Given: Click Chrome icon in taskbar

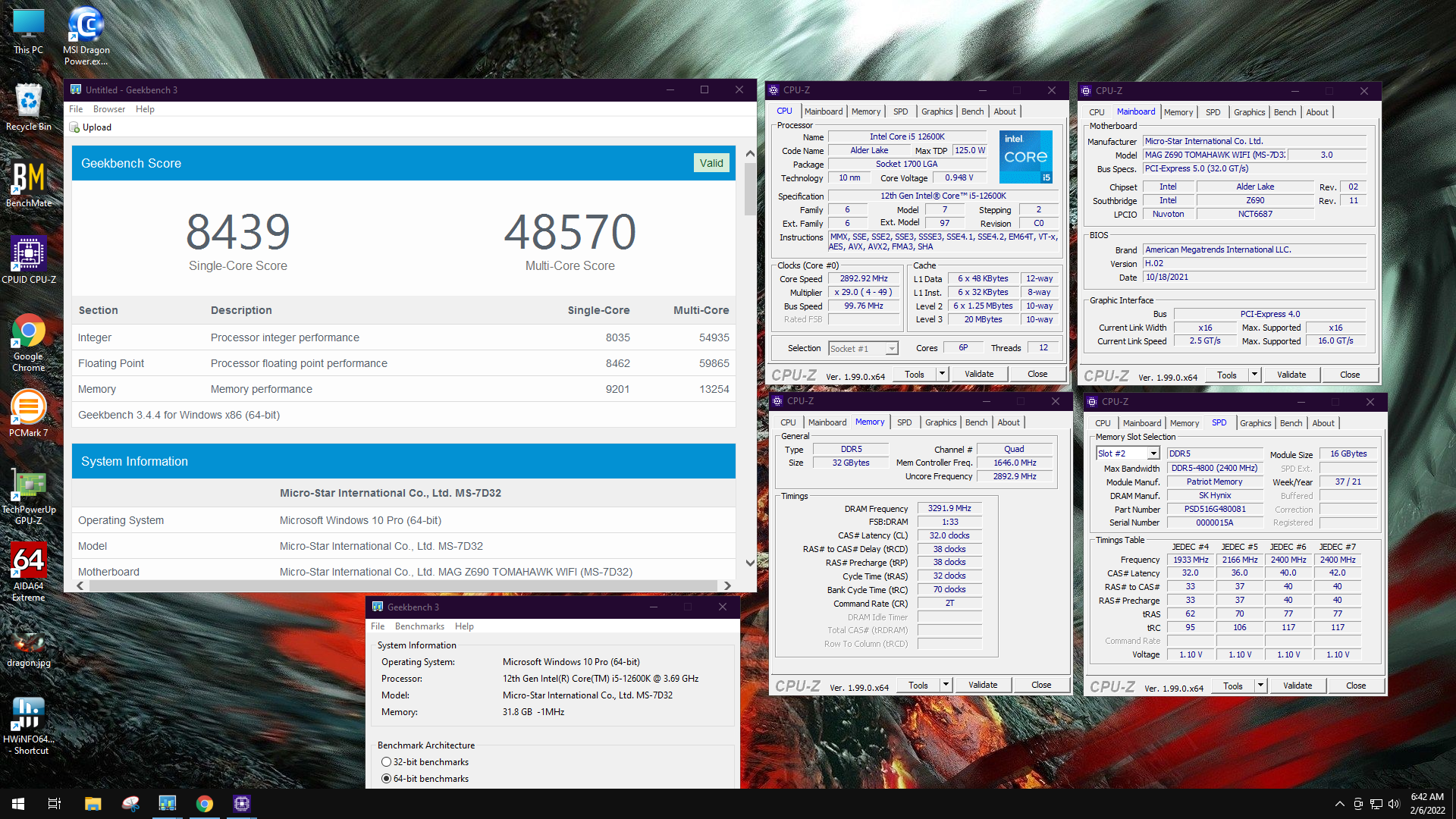Looking at the screenshot, I should [x=205, y=804].
